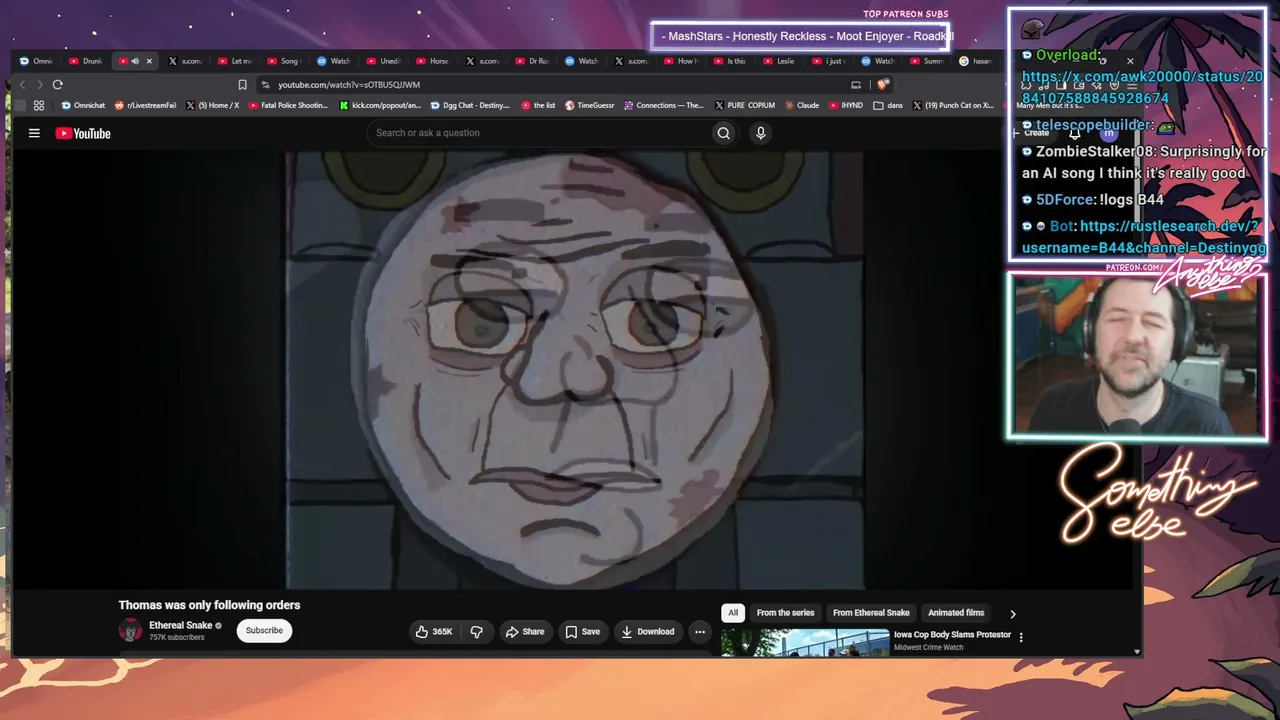Viewport: 1280px width, 720px height.
Task: Open the list bookmark
Action: coord(538,105)
